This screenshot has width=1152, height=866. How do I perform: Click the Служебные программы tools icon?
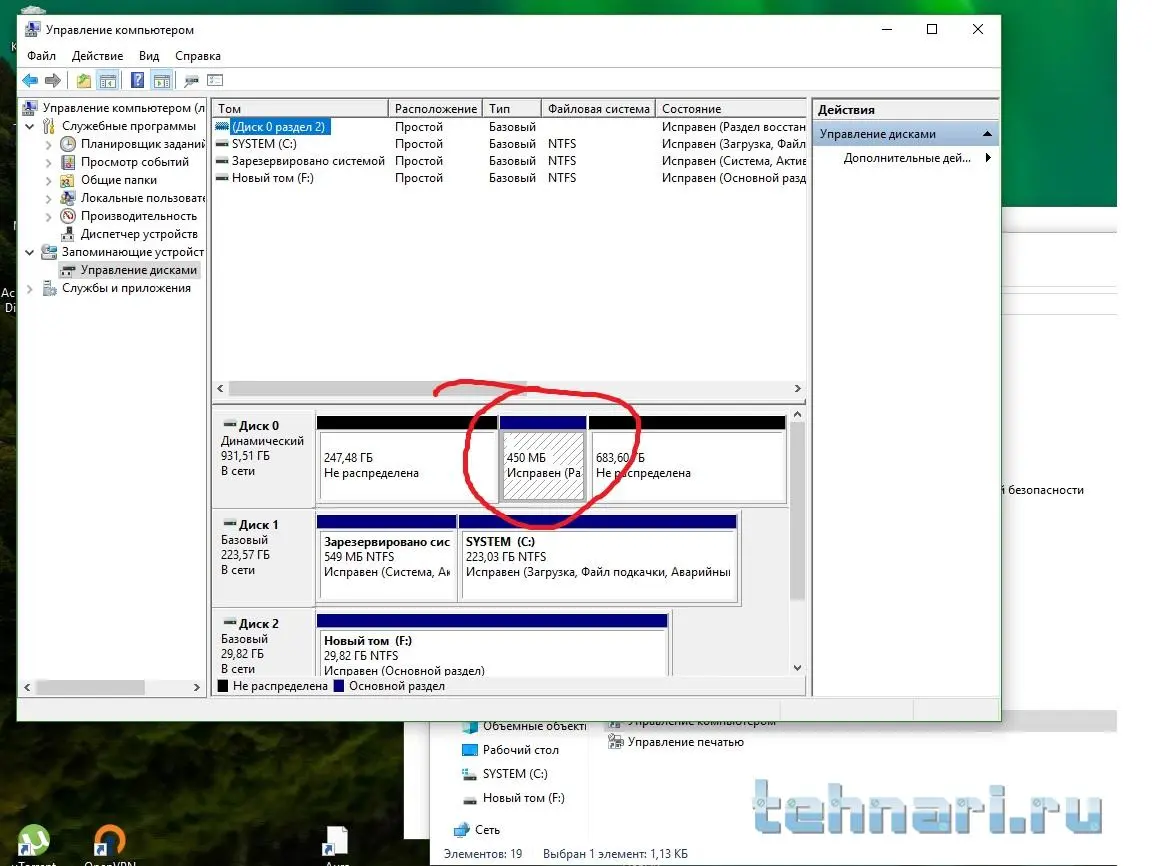pyautogui.click(x=49, y=126)
